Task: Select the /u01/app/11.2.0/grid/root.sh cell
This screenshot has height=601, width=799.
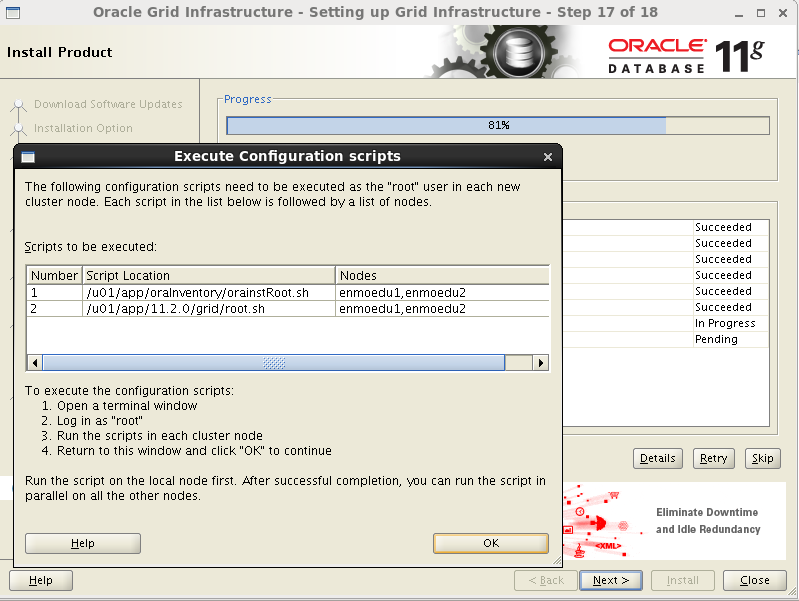Action: [208, 309]
